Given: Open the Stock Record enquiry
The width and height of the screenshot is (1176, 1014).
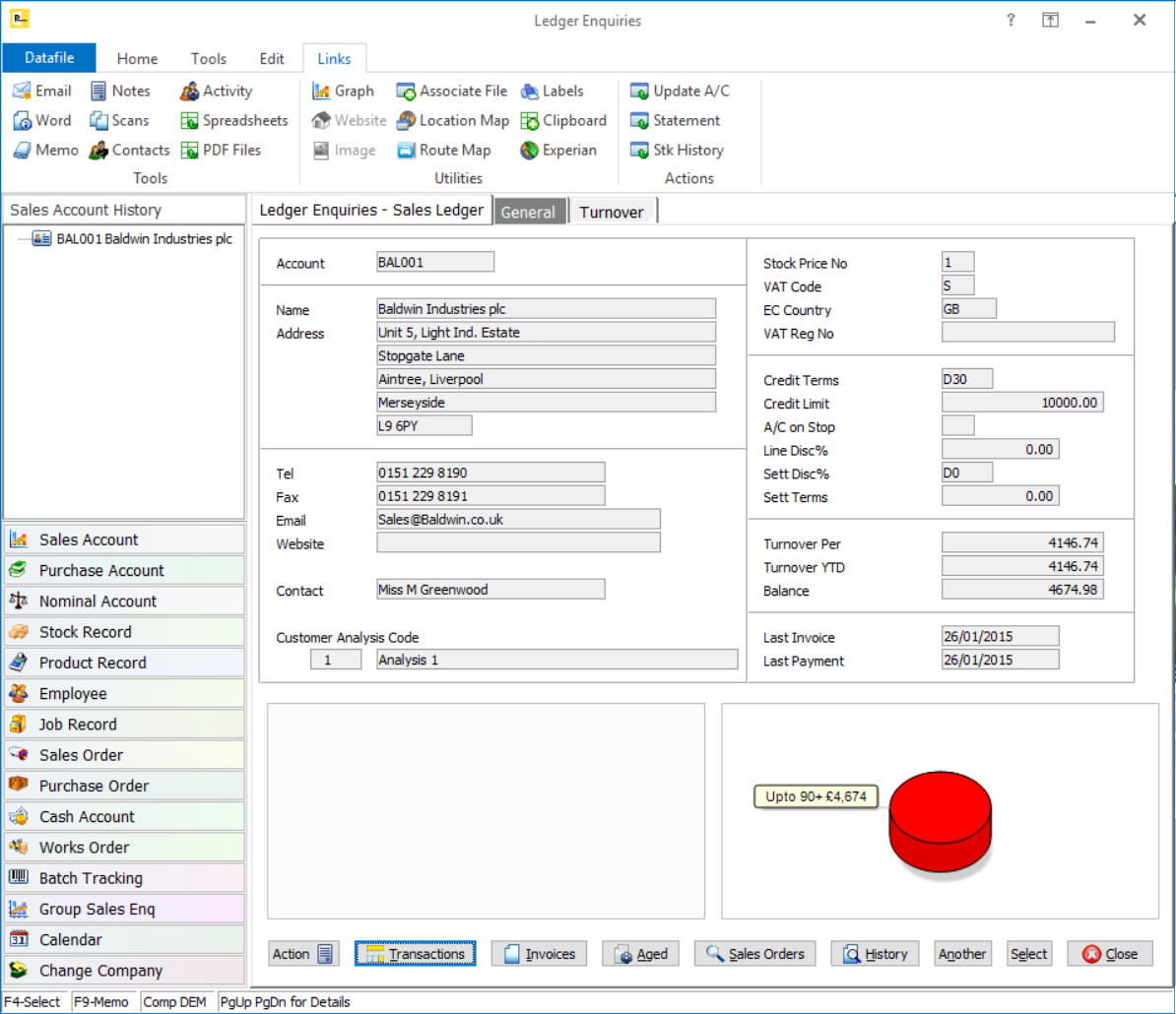Looking at the screenshot, I should pyautogui.click(x=124, y=632).
